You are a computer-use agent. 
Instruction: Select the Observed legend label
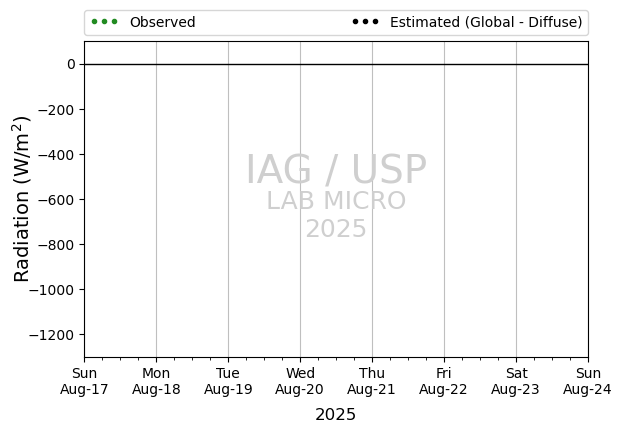[x=163, y=22]
